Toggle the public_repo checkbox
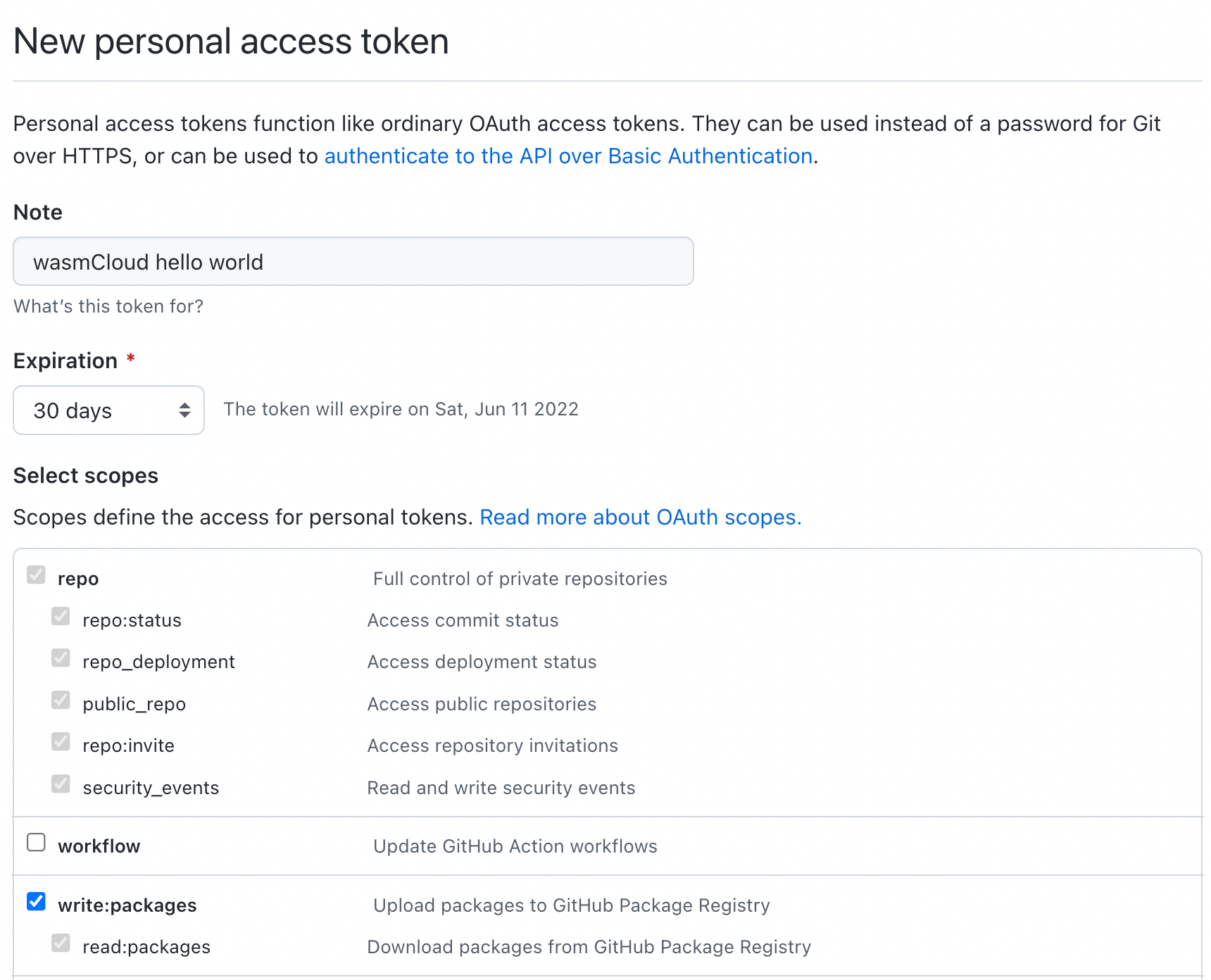 (61, 701)
